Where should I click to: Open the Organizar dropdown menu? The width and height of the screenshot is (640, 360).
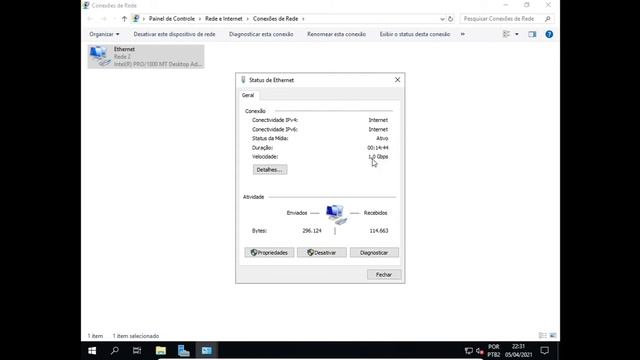point(104,34)
